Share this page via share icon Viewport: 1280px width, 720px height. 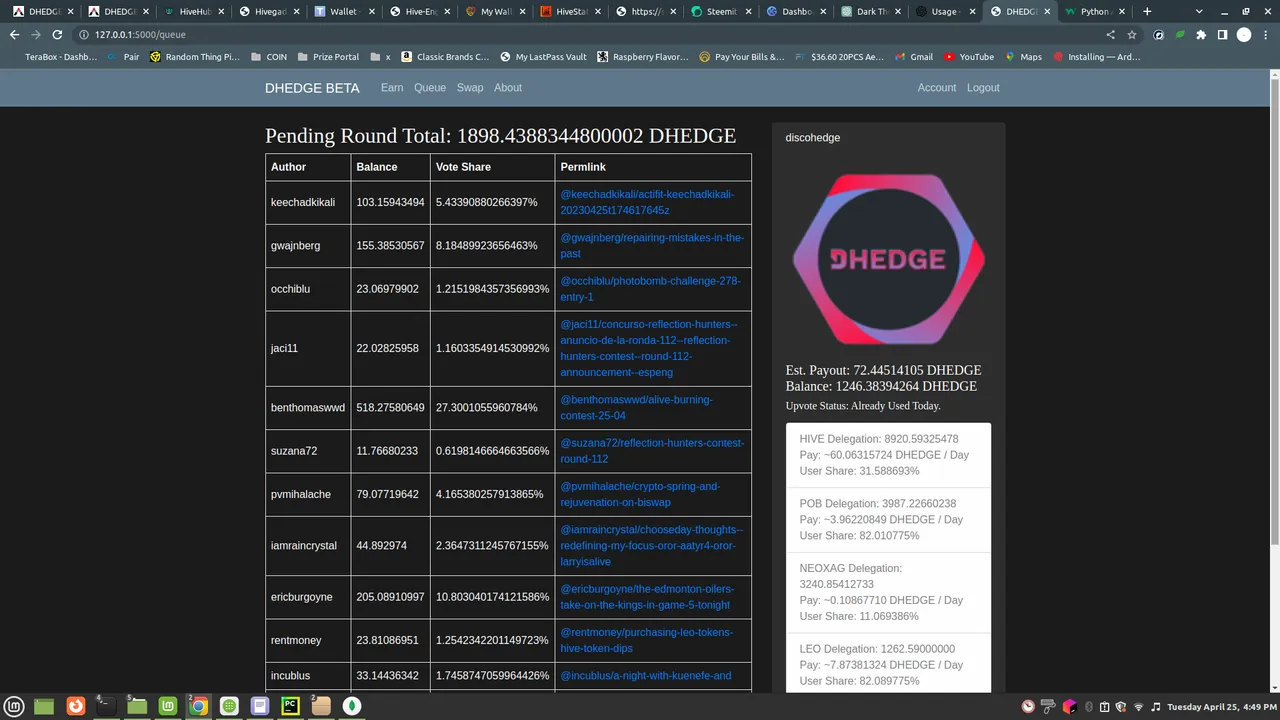(x=1110, y=34)
